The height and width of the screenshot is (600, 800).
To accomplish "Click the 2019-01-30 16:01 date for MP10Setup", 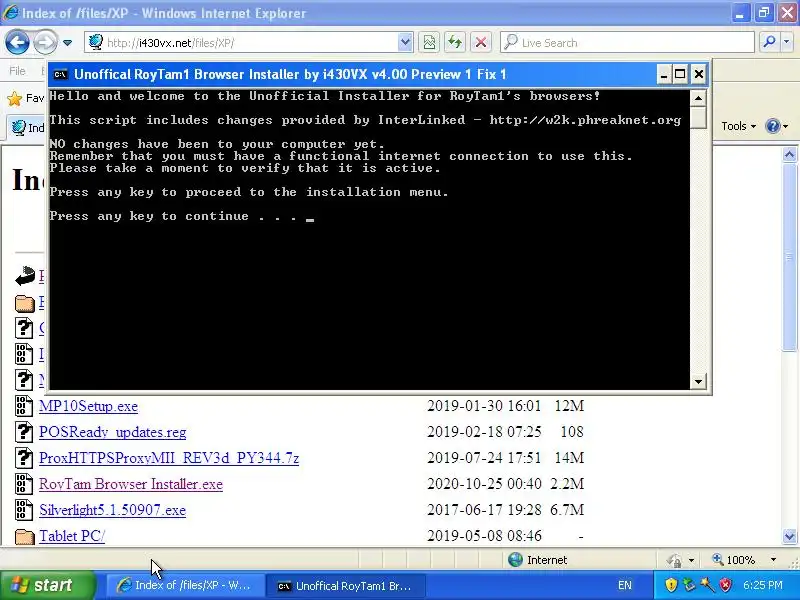I will tap(484, 406).
